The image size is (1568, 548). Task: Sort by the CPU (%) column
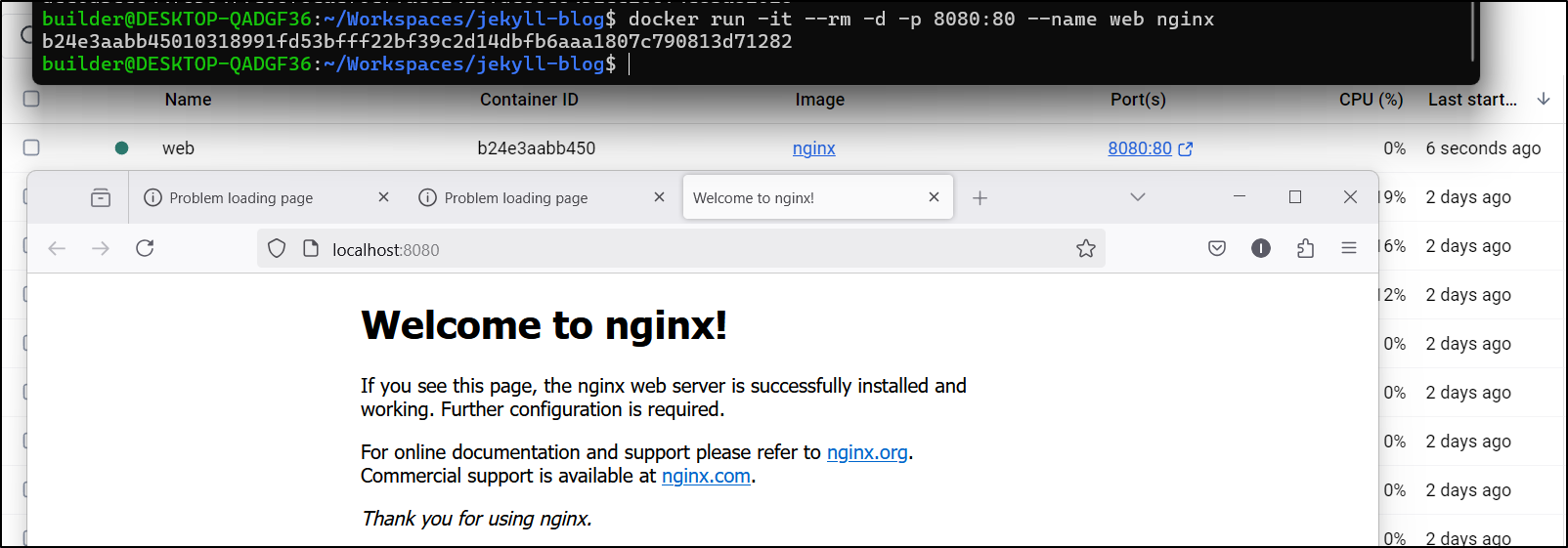pyautogui.click(x=1371, y=100)
